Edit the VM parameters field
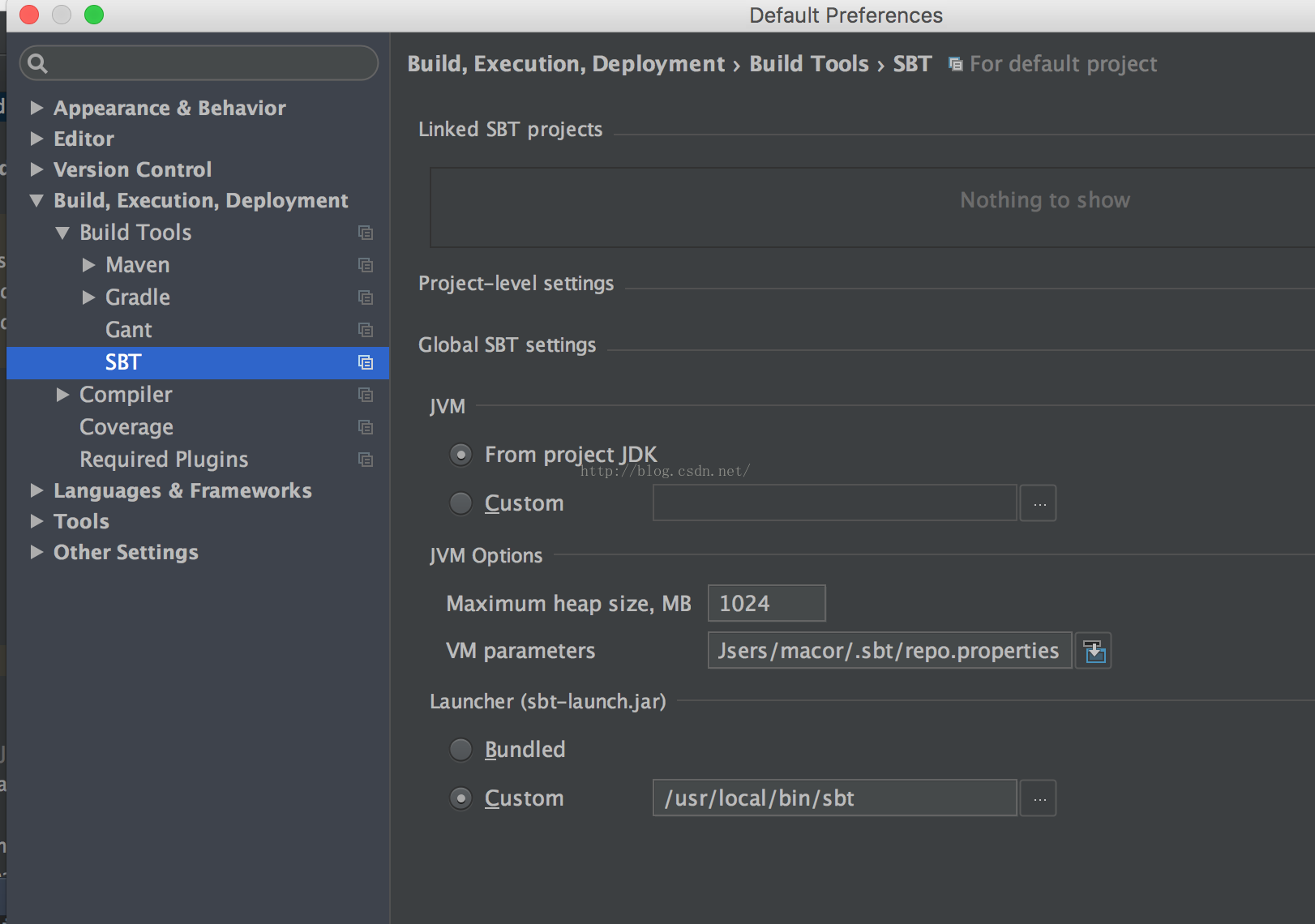The image size is (1315, 924). (x=890, y=651)
